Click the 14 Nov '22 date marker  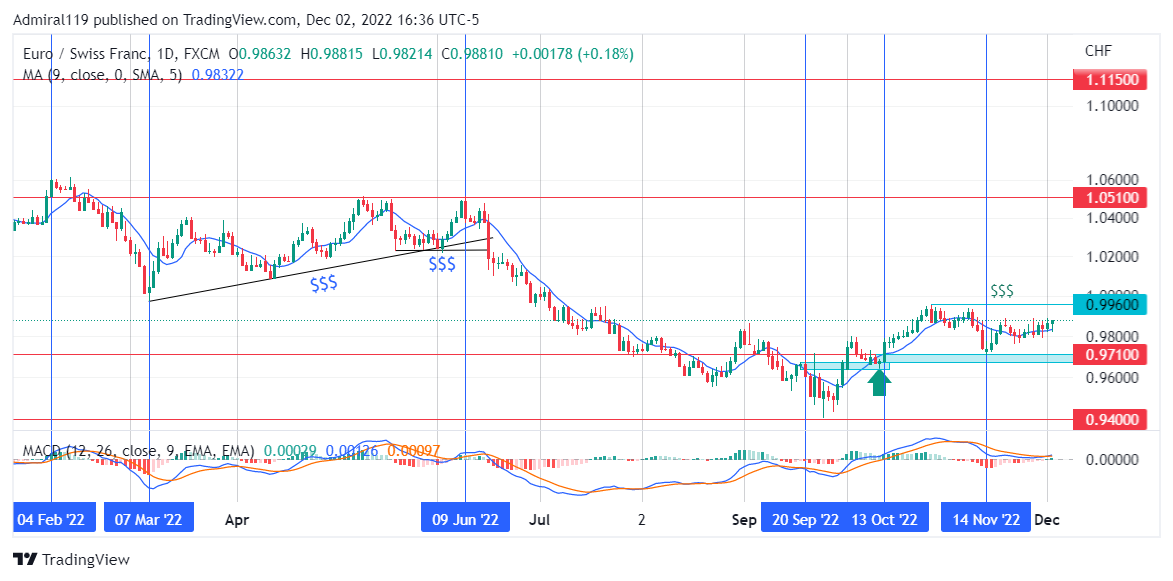[985, 519]
